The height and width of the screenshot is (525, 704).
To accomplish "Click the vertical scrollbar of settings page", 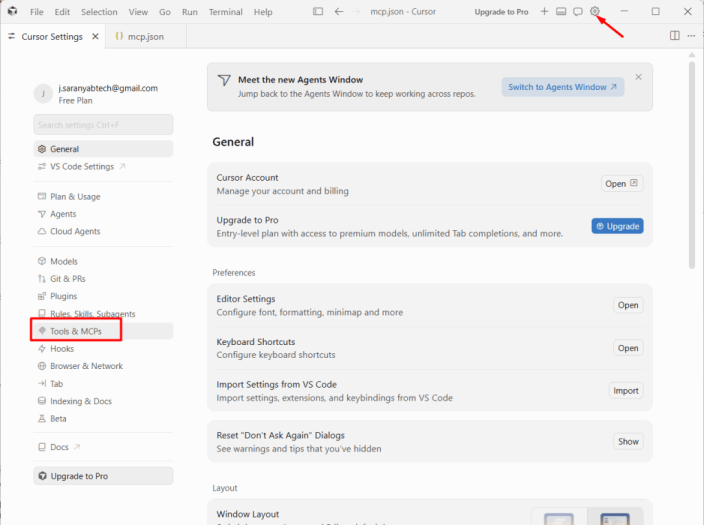I will pyautogui.click(x=691, y=165).
